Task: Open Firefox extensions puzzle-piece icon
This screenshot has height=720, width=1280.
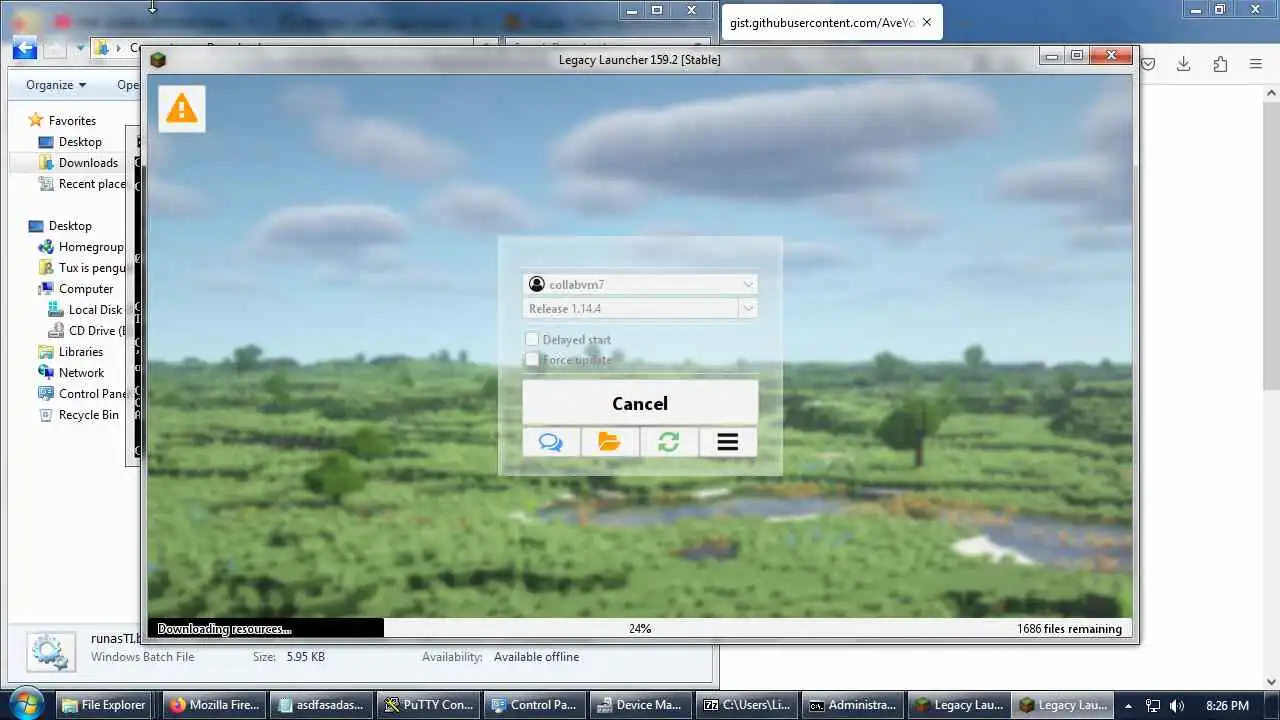Action: click(x=1220, y=64)
